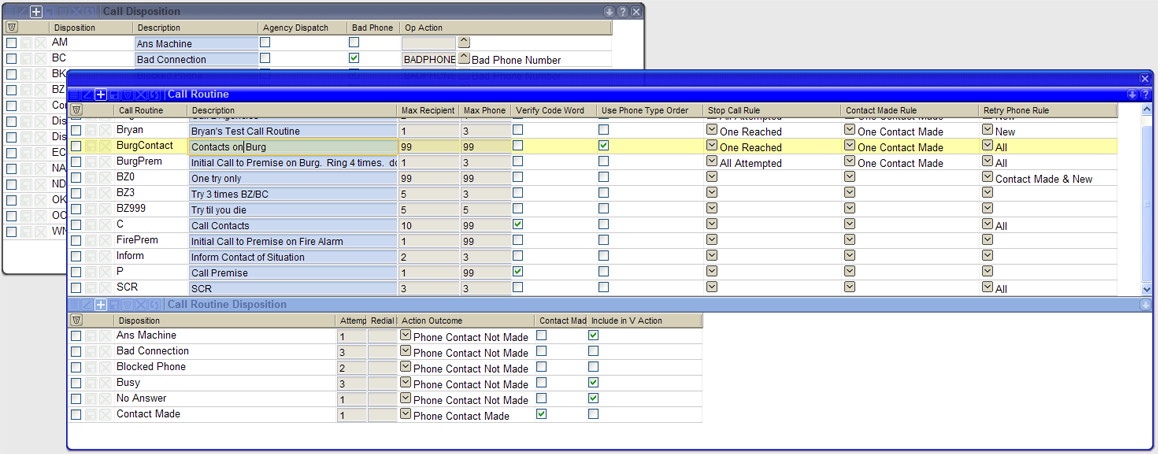Click Description field of BZ999 routine
Viewport: 1158px width, 454px height.
[293, 210]
